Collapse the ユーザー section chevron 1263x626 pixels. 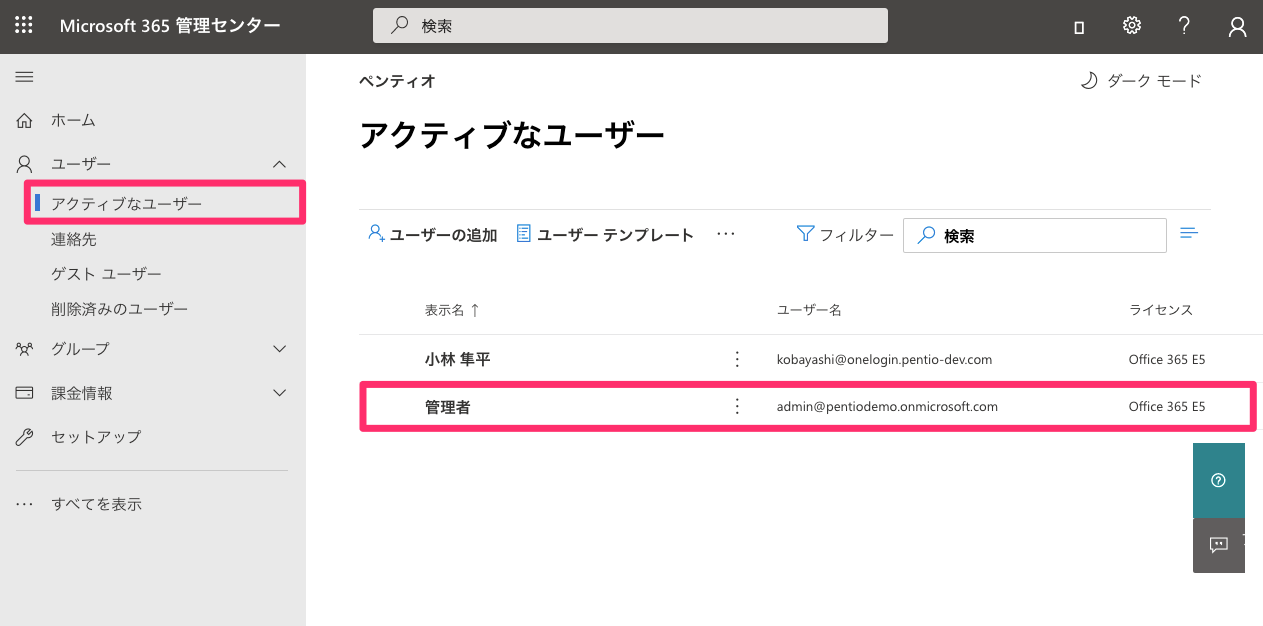[x=280, y=164]
